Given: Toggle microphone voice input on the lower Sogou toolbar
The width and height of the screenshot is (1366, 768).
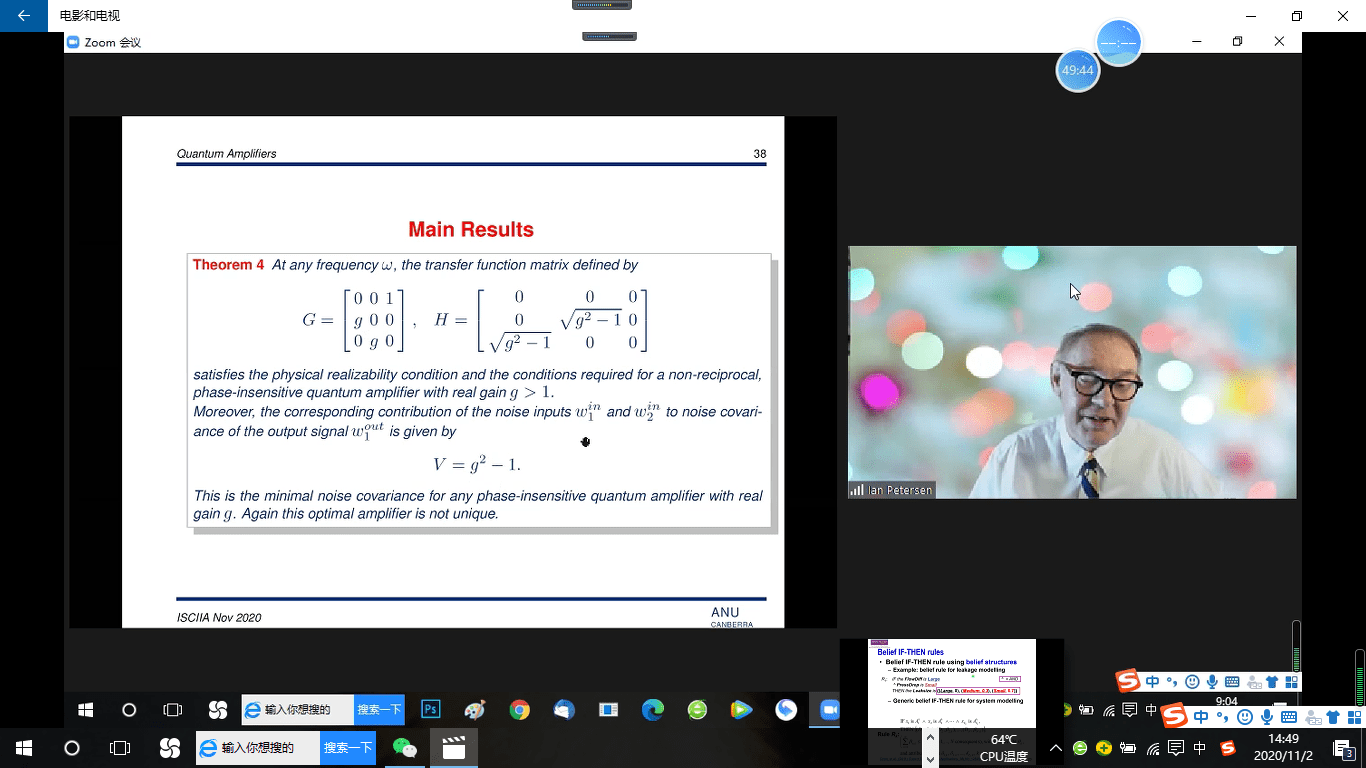Looking at the screenshot, I should [x=1267, y=717].
